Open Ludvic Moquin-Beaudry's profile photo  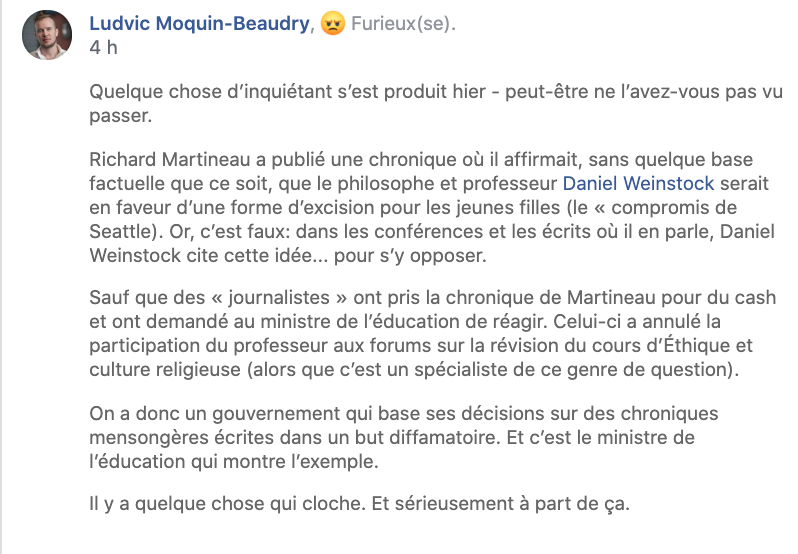click(47, 35)
